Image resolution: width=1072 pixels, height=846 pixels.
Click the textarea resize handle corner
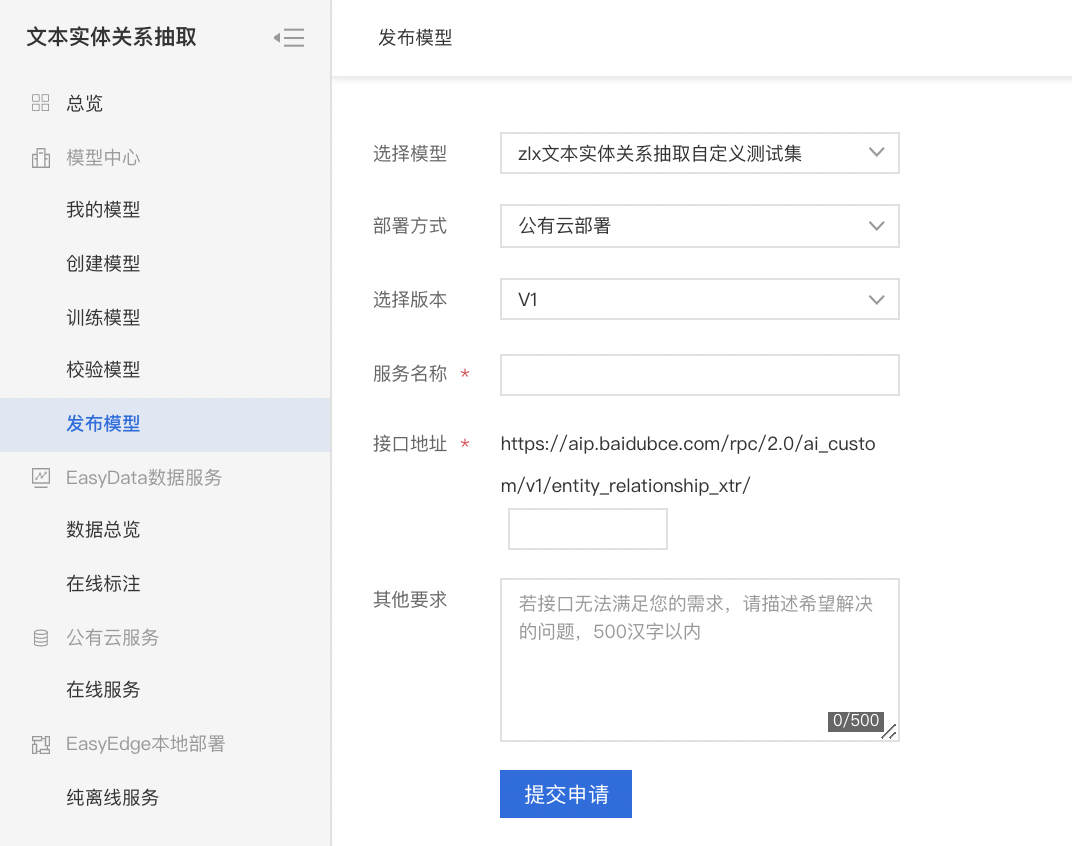click(x=889, y=732)
